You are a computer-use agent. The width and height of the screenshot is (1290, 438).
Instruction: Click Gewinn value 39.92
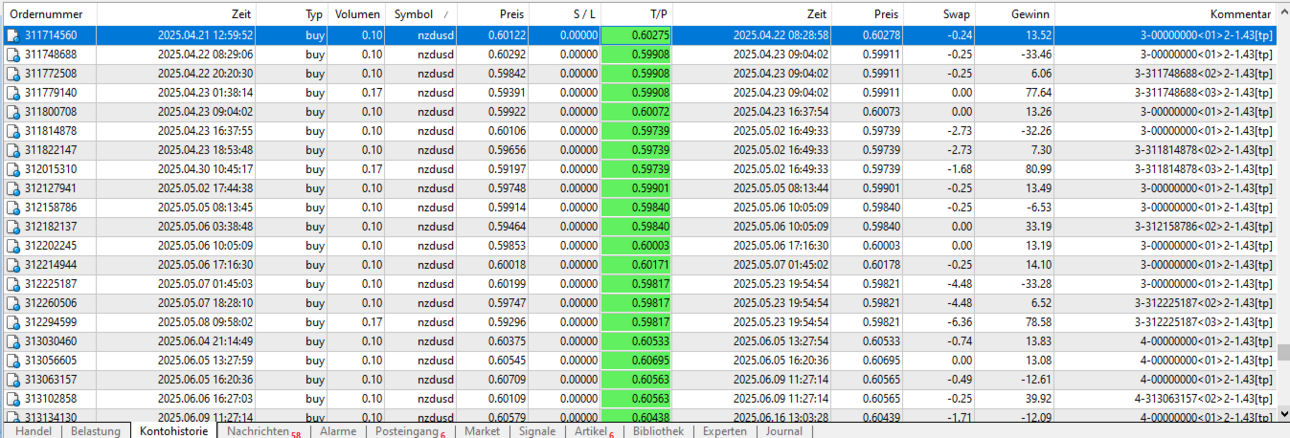1036,399
